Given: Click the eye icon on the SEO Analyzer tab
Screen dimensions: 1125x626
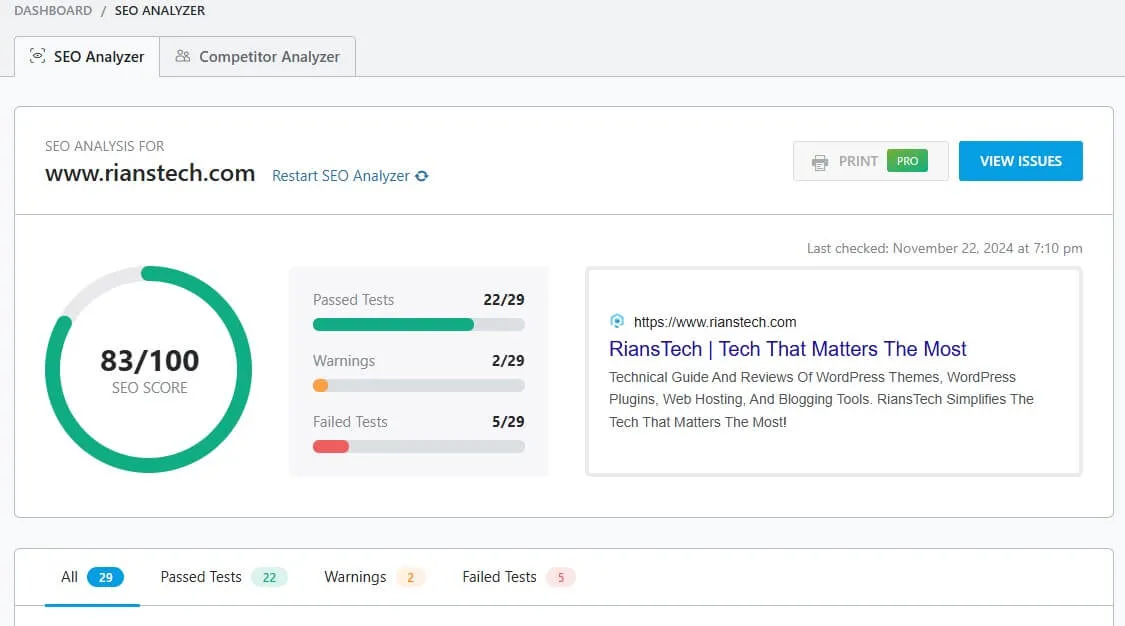Looking at the screenshot, I should click(38, 57).
